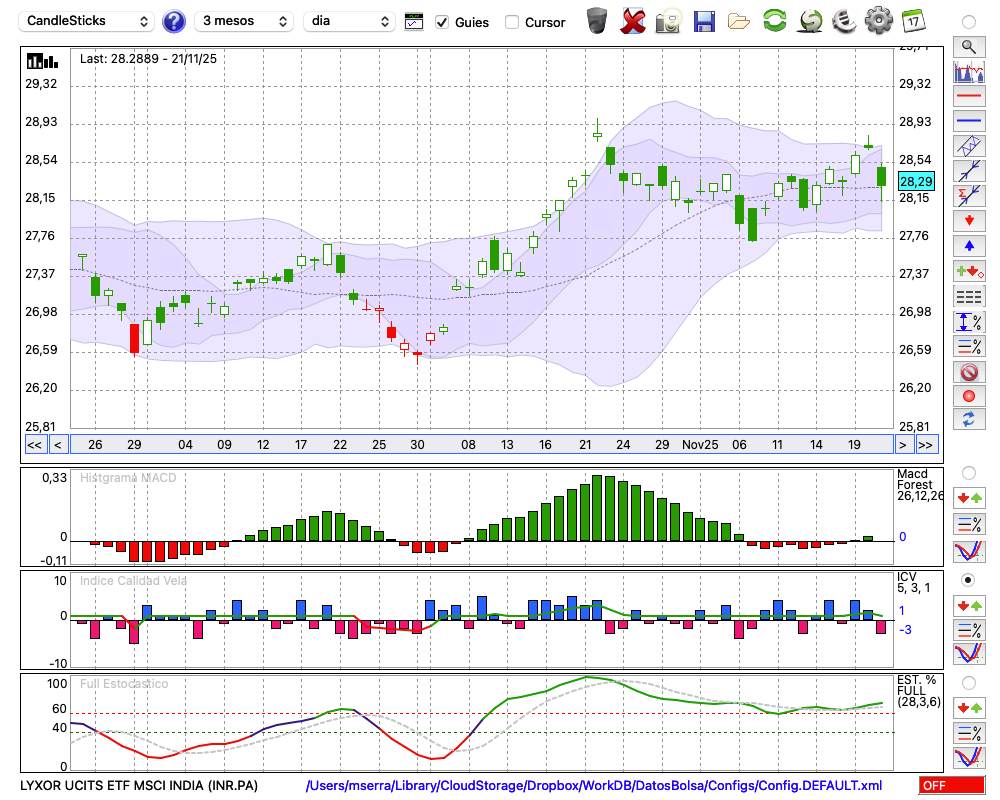1000x800 pixels.
Task: Enable the Cursor checkbox
Action: click(x=512, y=22)
